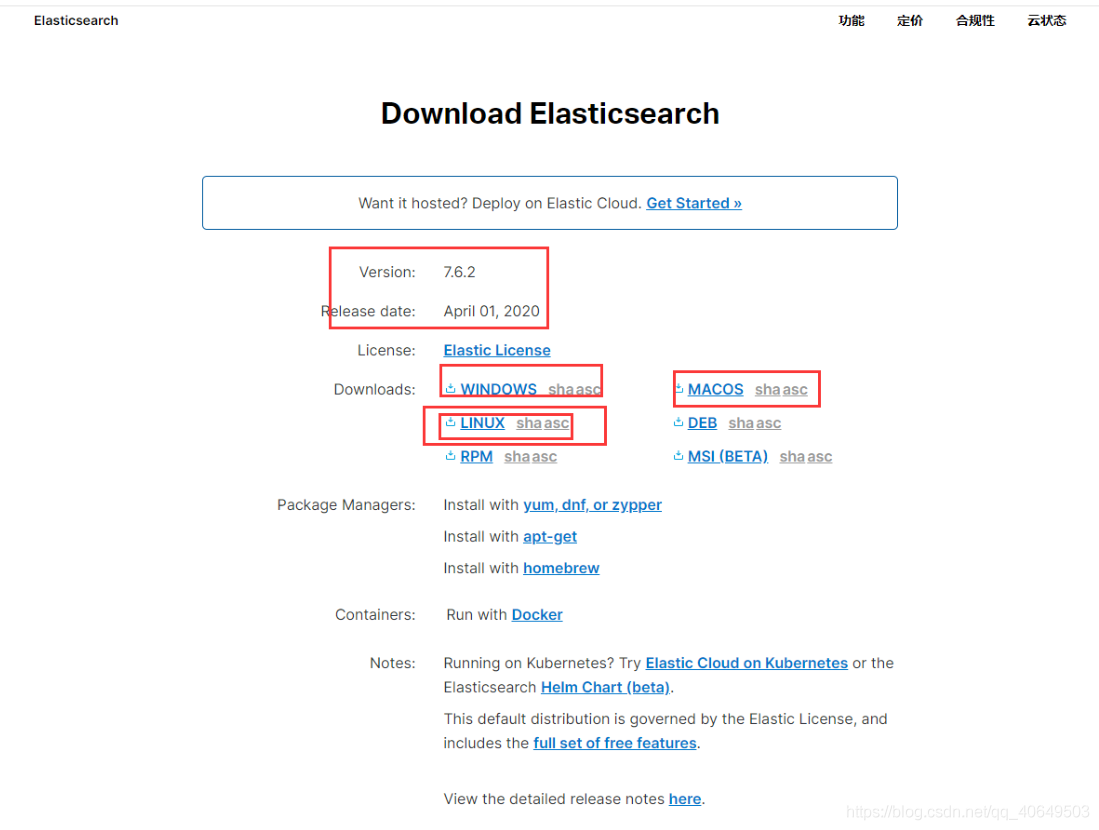This screenshot has width=1099, height=830.
Task: Open the sha checksum for RPM
Action: coord(517,457)
